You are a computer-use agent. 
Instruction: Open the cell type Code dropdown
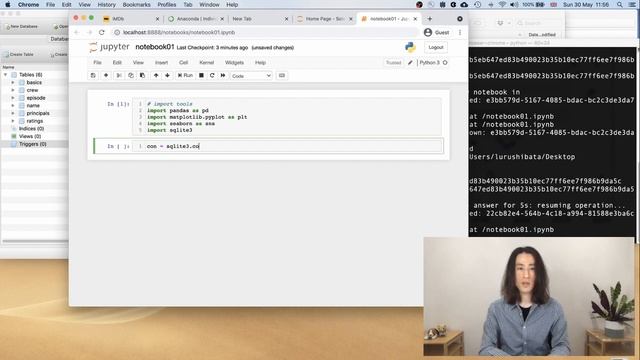(251, 76)
